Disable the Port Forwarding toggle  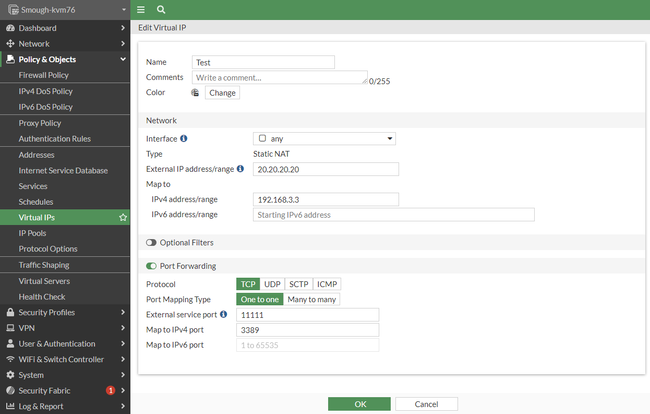pyautogui.click(x=151, y=266)
